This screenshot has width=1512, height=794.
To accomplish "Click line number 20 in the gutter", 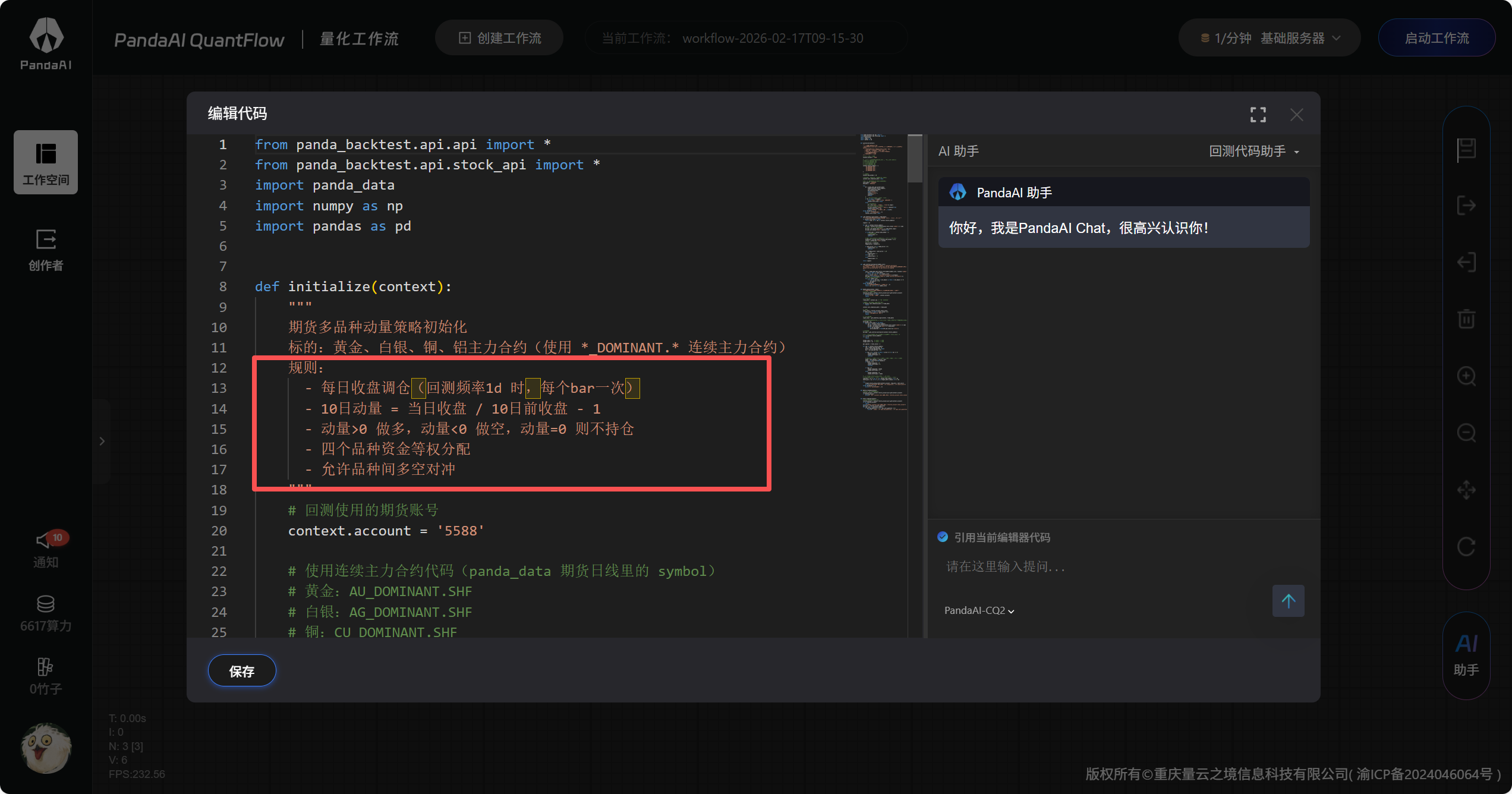I will tap(219, 531).
